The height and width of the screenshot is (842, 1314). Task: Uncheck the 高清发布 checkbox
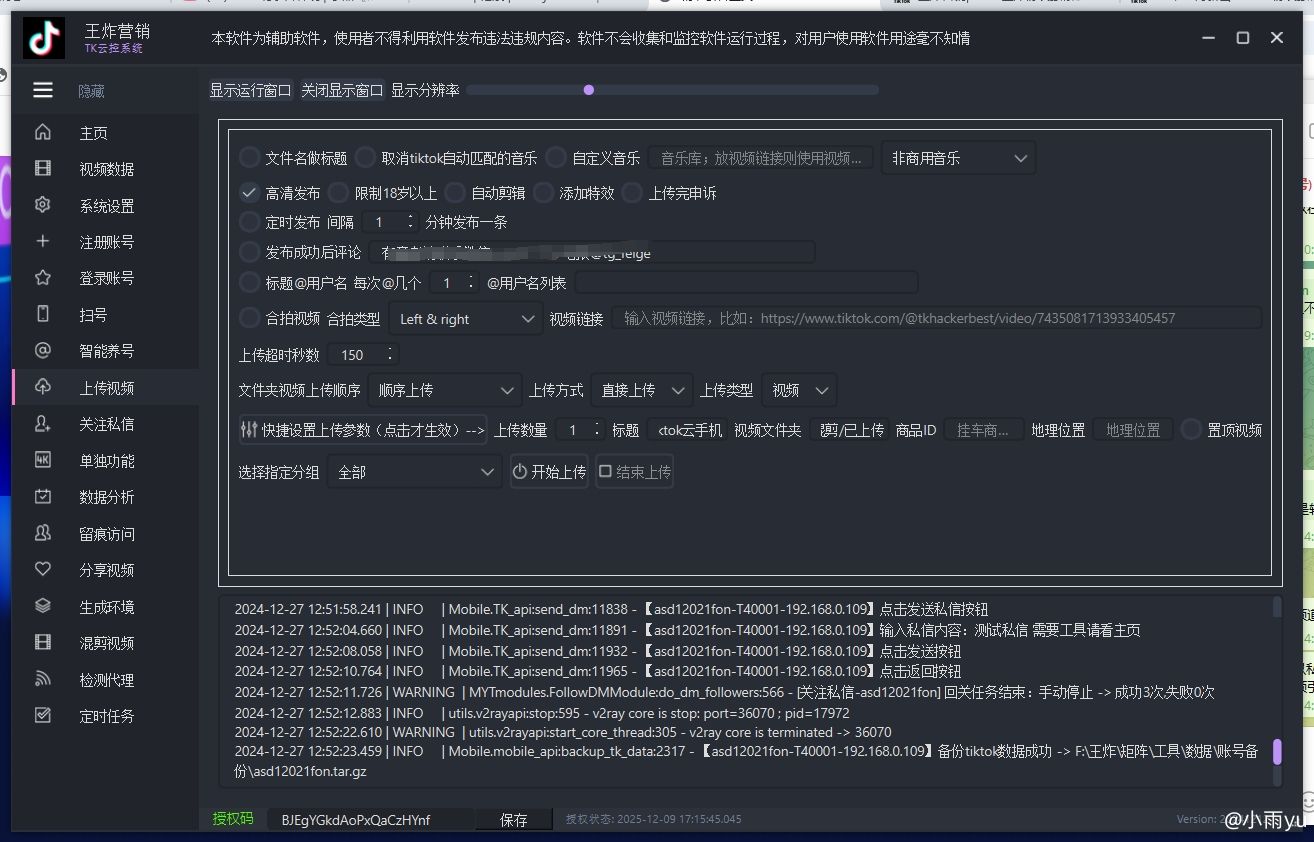point(249,192)
